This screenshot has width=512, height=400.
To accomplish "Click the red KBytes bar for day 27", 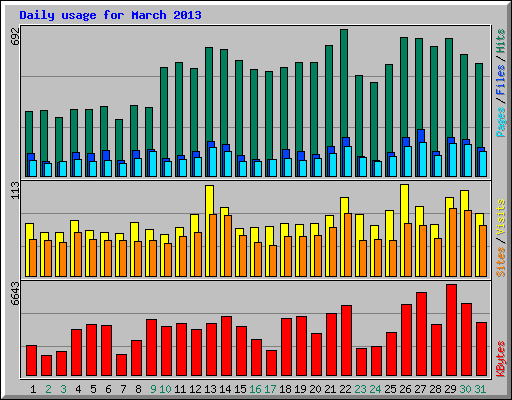I will (x=421, y=334).
